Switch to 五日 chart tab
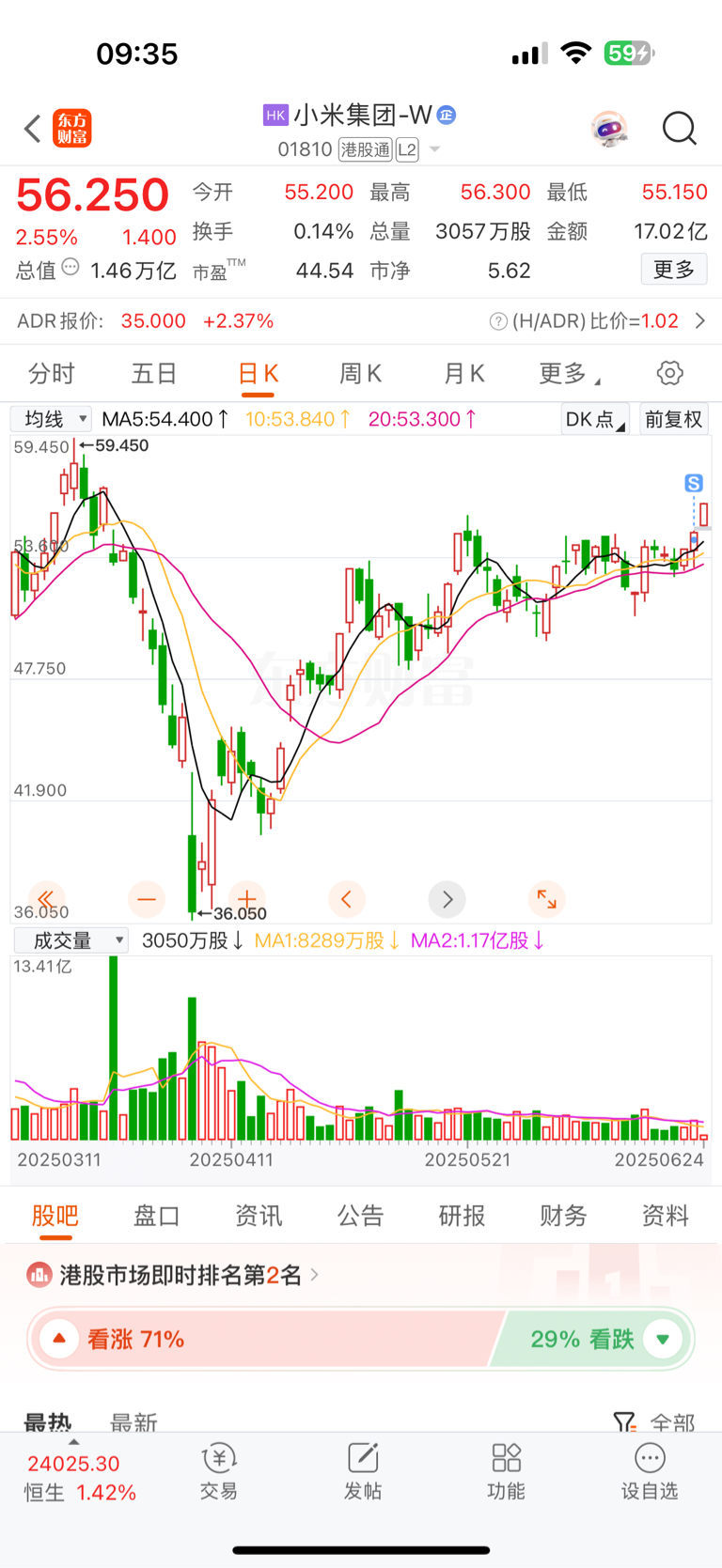This screenshot has height=1568, width=722. click(x=154, y=374)
